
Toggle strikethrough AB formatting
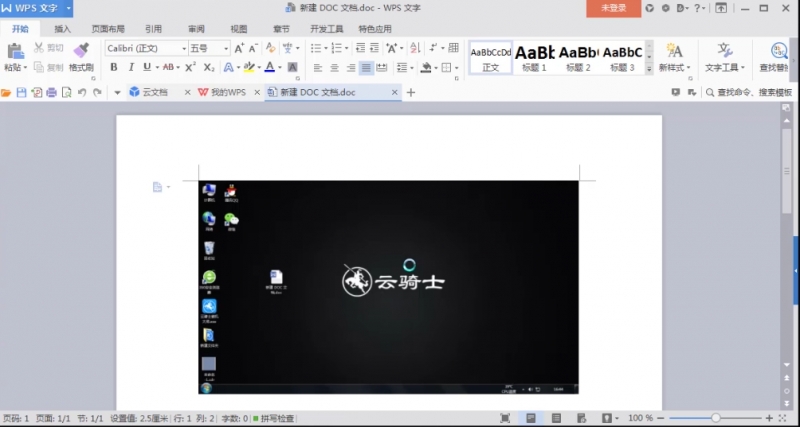pos(168,67)
